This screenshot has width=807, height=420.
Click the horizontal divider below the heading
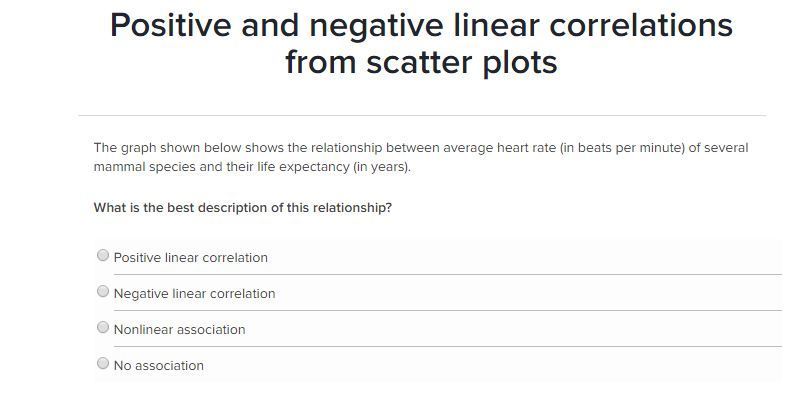click(x=421, y=116)
